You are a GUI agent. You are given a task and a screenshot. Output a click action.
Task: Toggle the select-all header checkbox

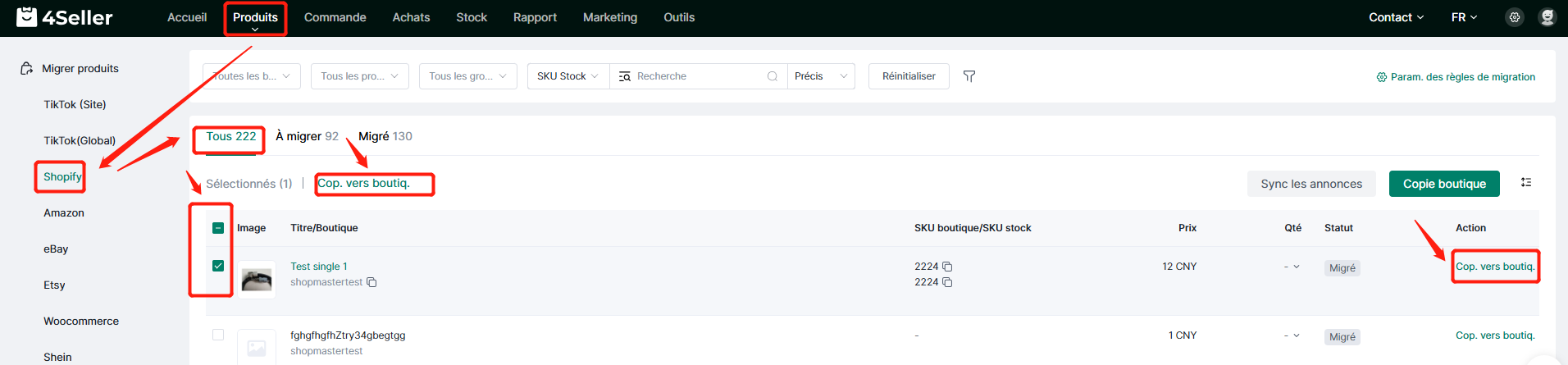[x=218, y=228]
